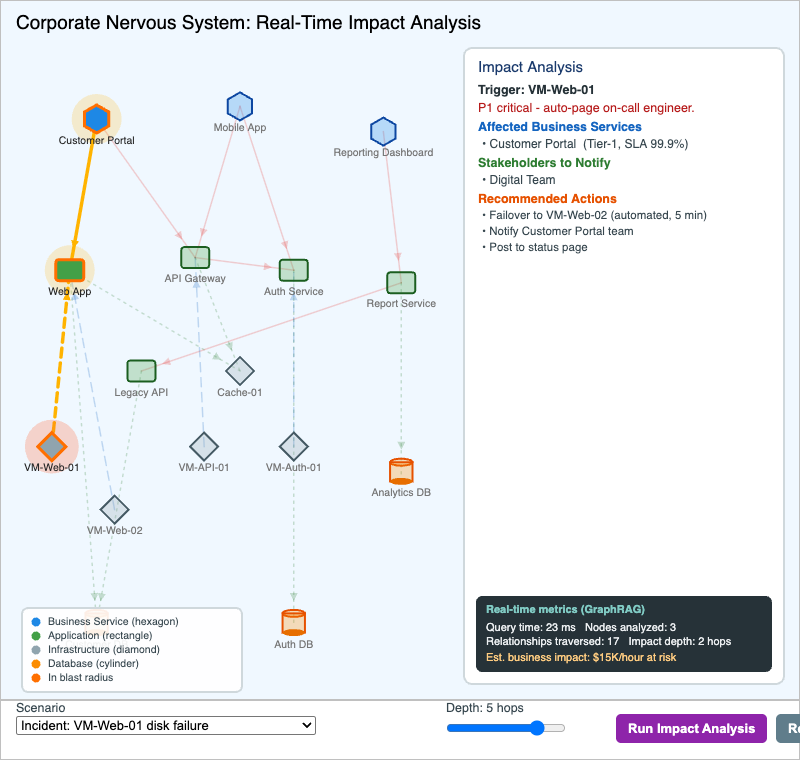Click 'Digital Team' stakeholder entry

click(522, 180)
